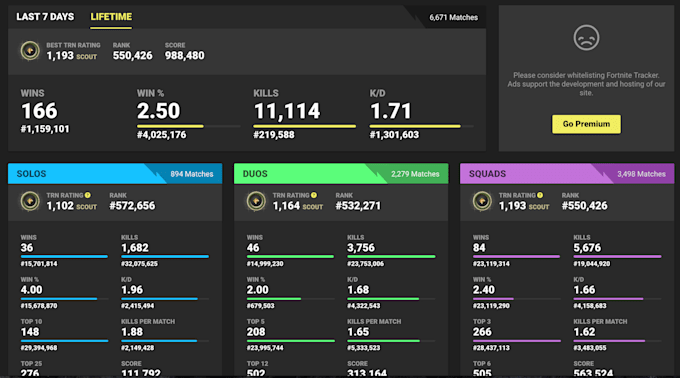Image resolution: width=680 pixels, height=378 pixels.
Task: Click the 894 Matches label in Solos
Action: coord(192,174)
